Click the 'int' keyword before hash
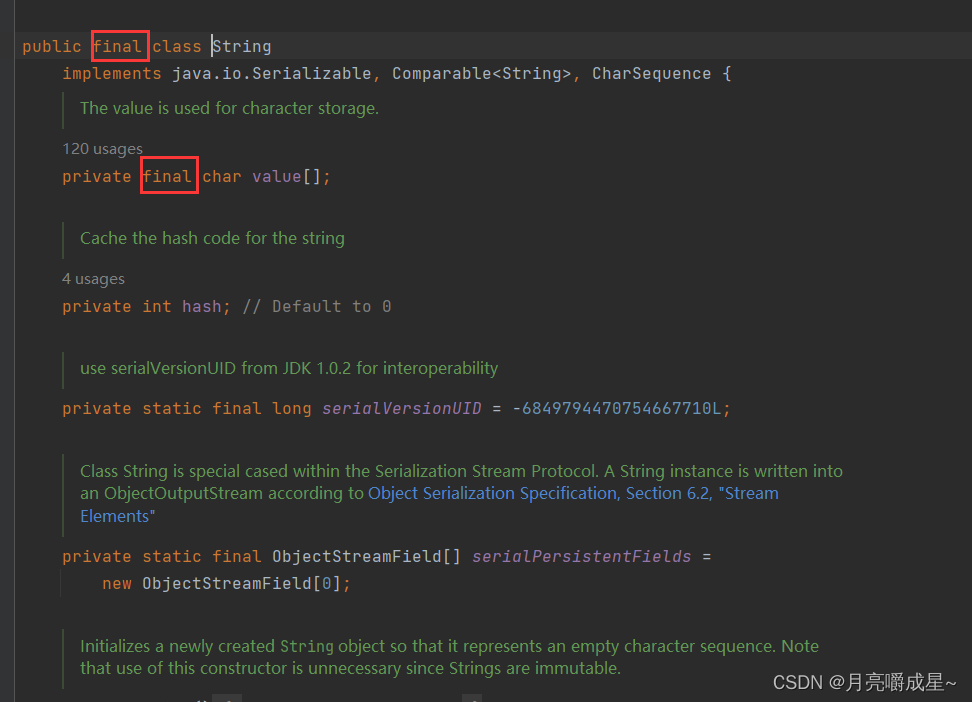972x702 pixels. click(157, 306)
